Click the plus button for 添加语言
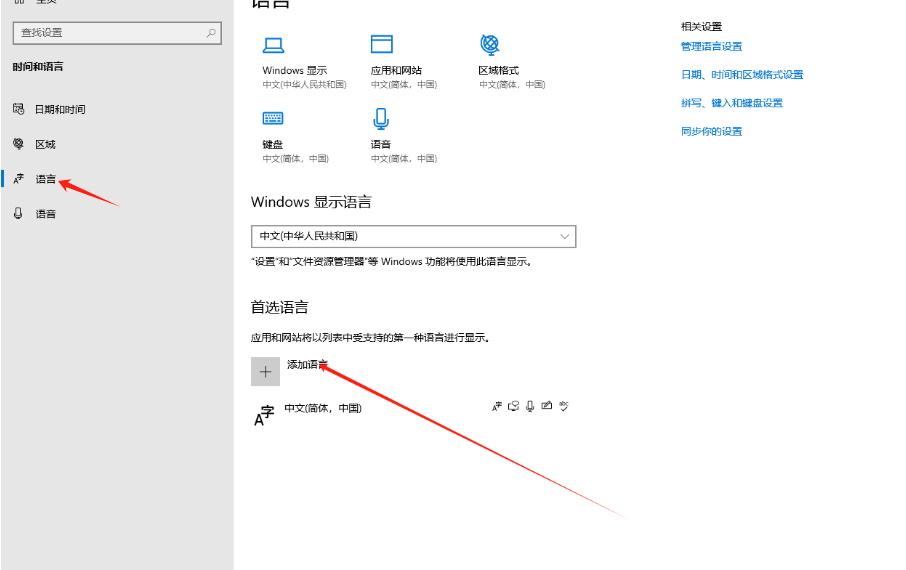The width and height of the screenshot is (906, 570). (x=265, y=371)
